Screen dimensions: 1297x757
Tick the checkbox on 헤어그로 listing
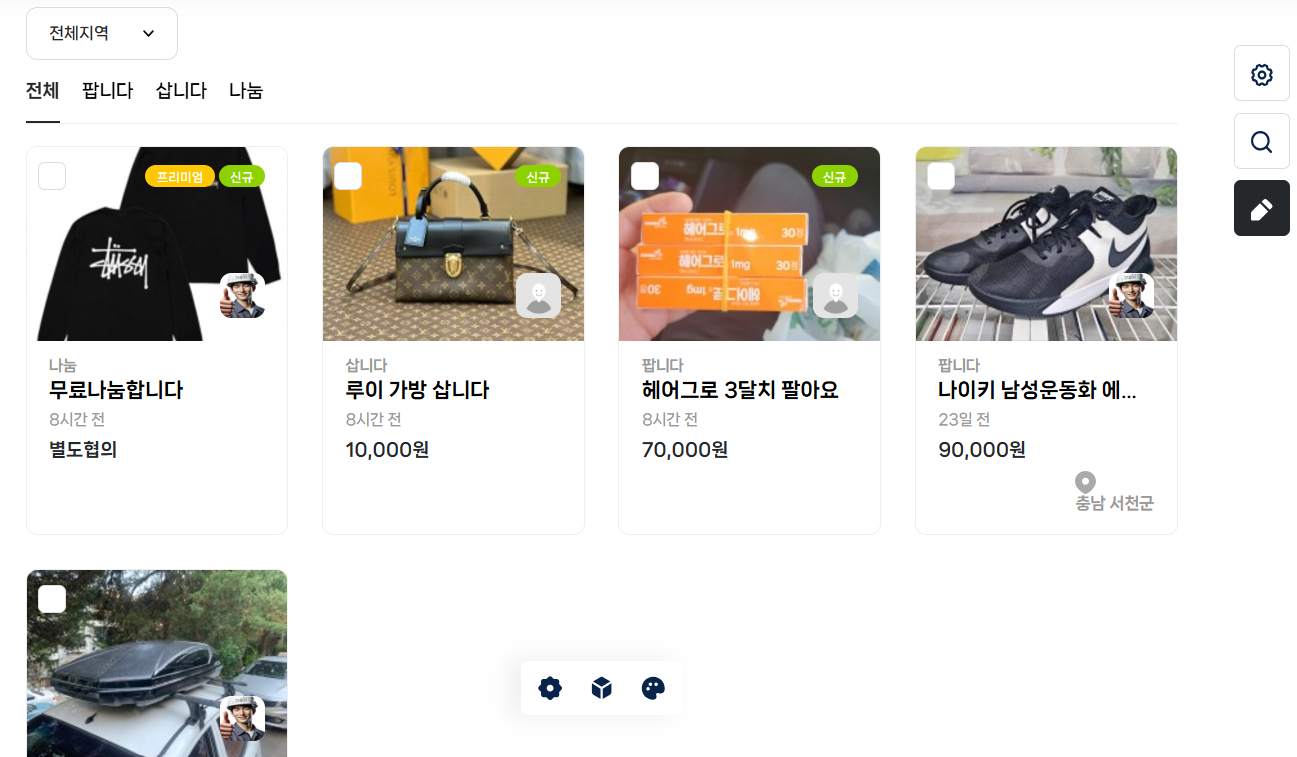click(645, 176)
